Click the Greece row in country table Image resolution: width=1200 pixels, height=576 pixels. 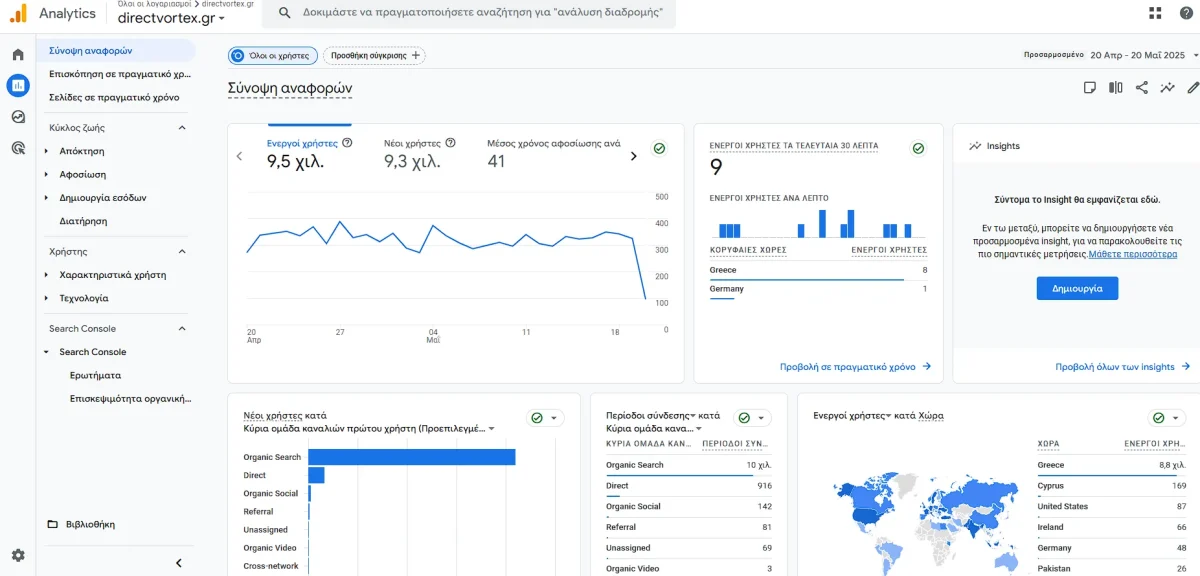[x=1111, y=465]
